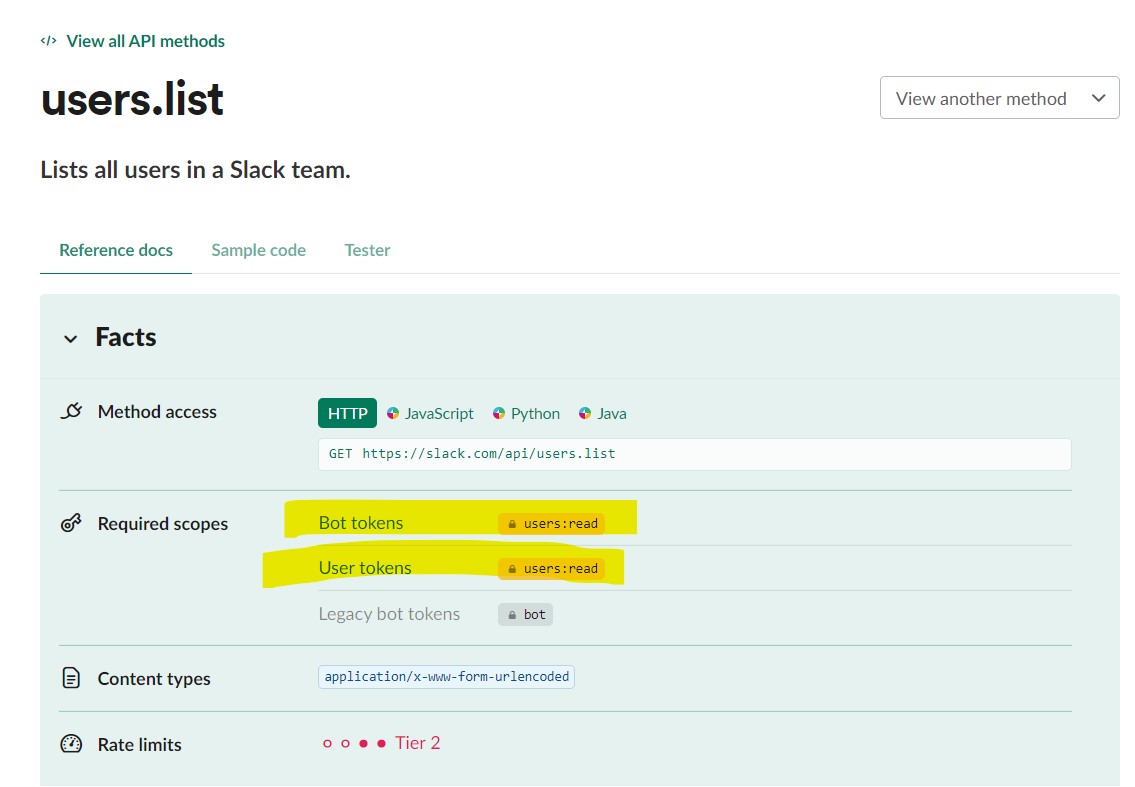Click the users.list page title

[x=132, y=99]
